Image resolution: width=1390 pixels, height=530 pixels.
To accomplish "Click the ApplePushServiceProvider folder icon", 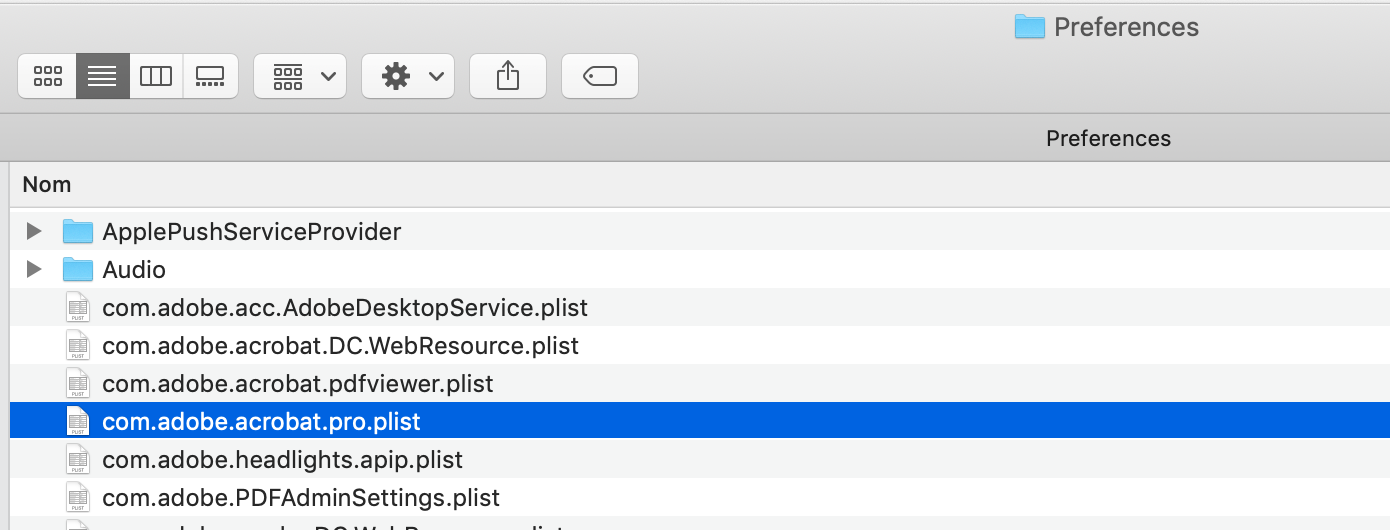I will pos(78,232).
